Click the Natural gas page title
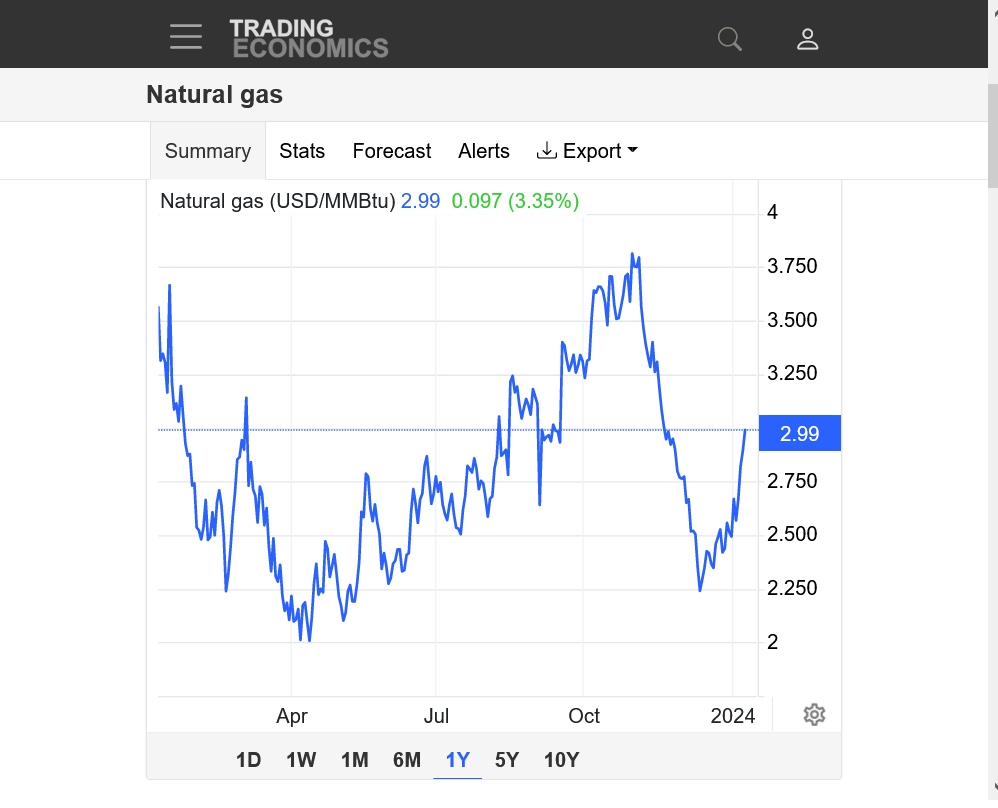The image size is (998, 808). point(214,94)
